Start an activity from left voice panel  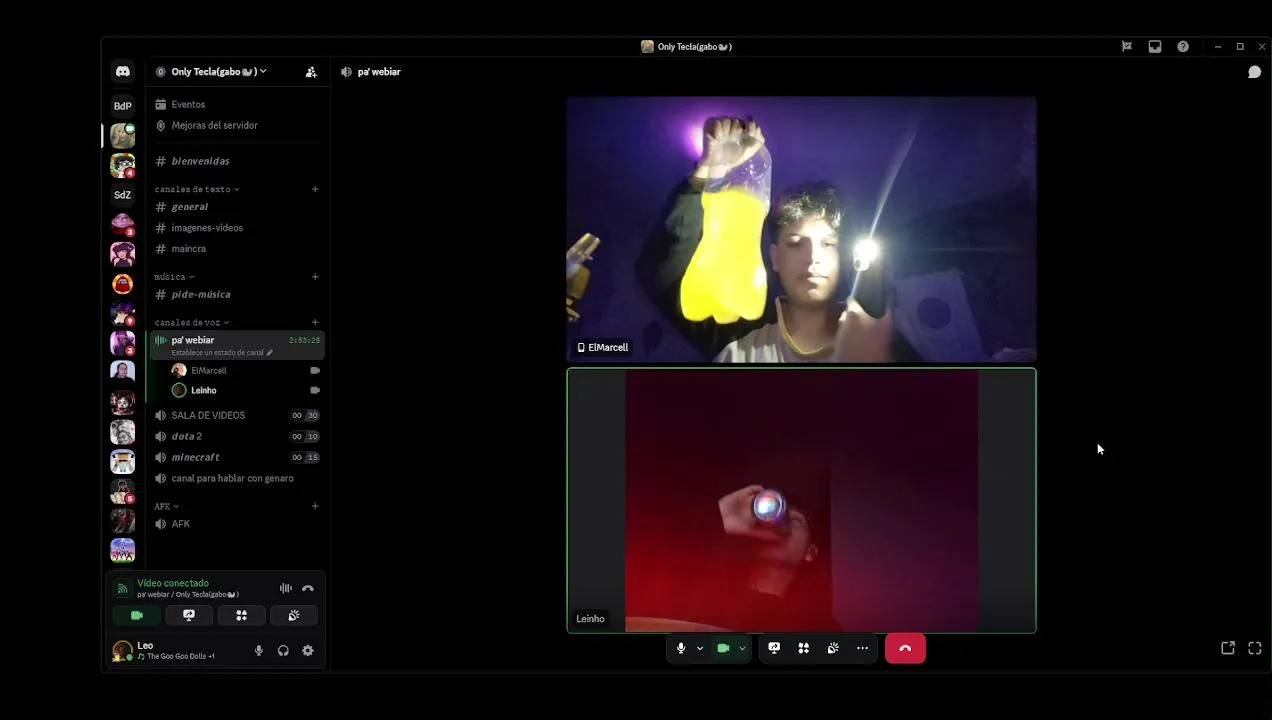coord(241,615)
